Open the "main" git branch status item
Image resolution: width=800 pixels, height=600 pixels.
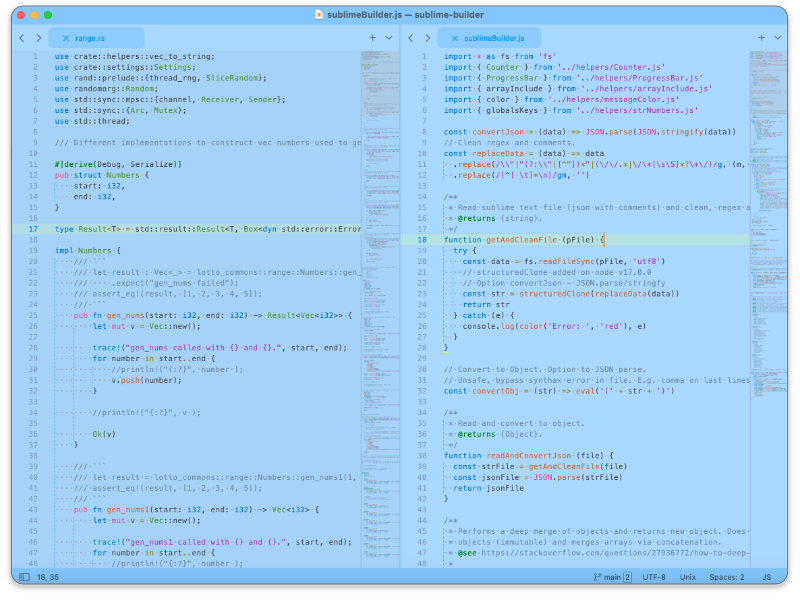tap(612, 577)
